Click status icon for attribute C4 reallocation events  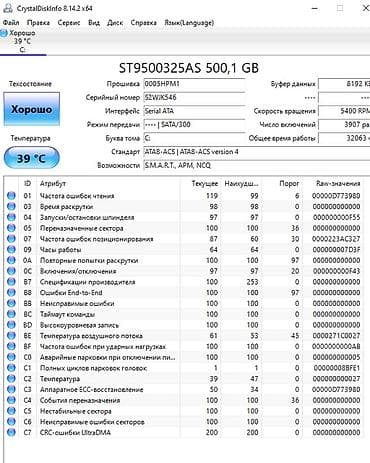pyautogui.click(x=11, y=400)
